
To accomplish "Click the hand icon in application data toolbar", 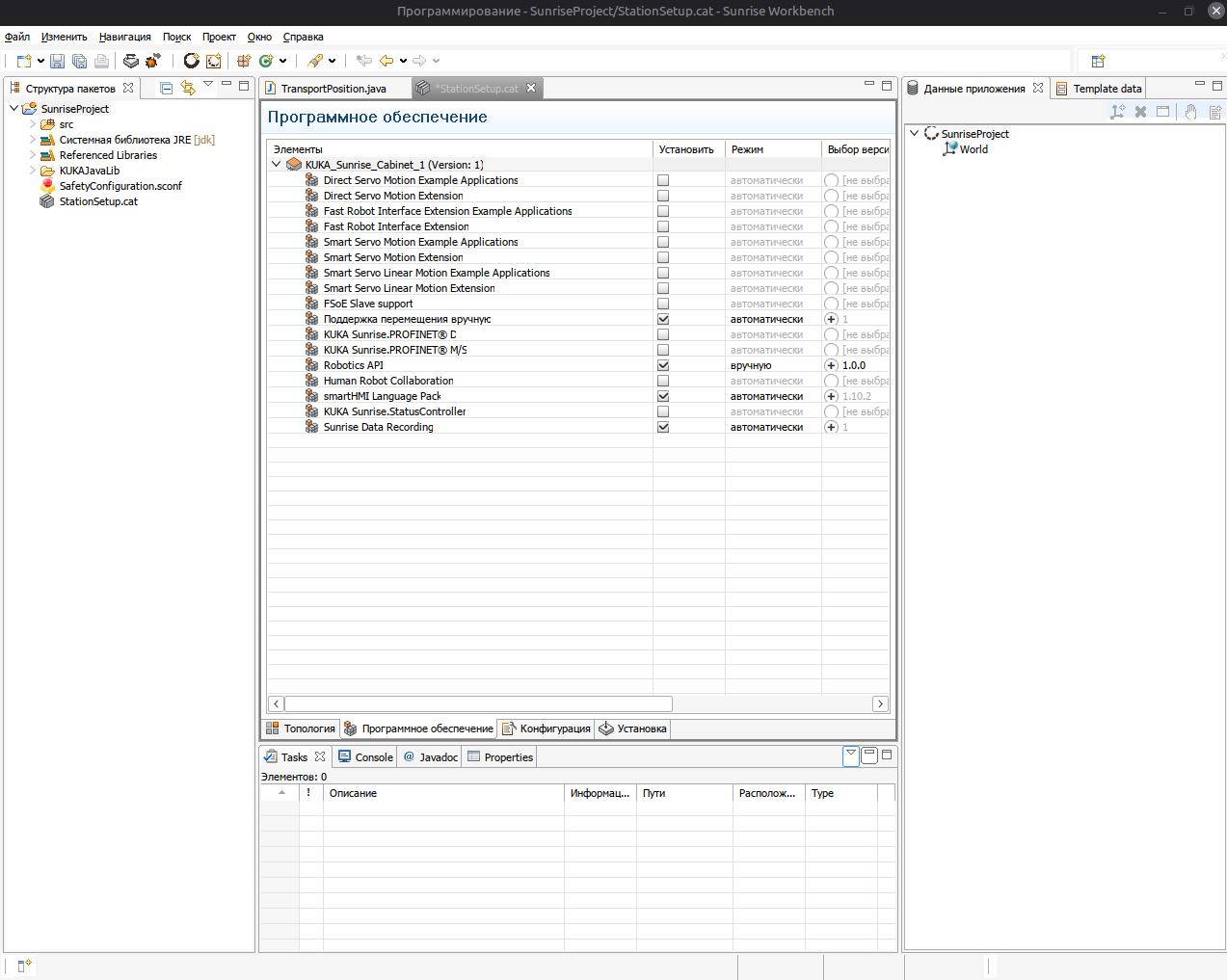I will [1191, 112].
